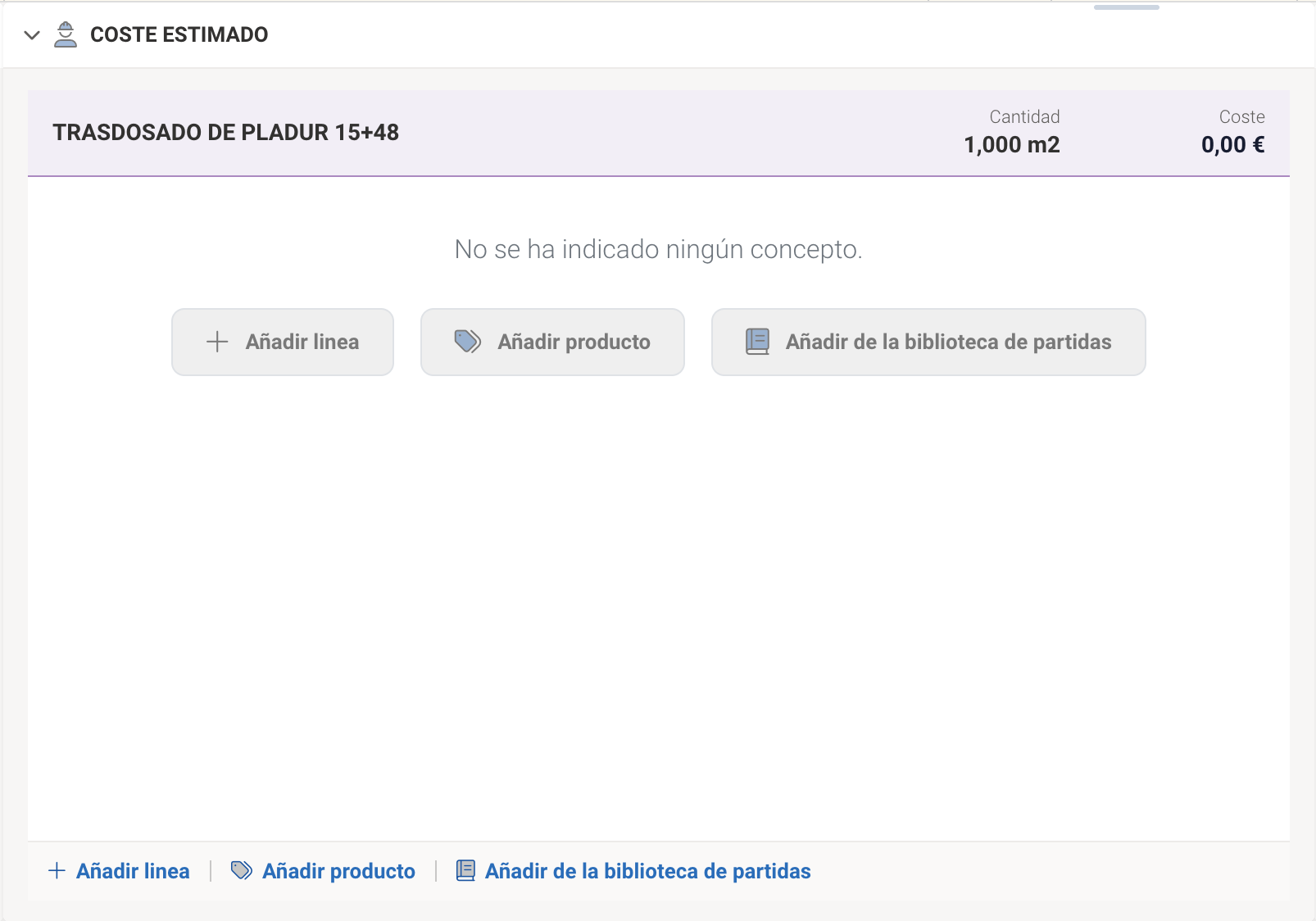Click the blue book icon in footer
Image resolution: width=1316 pixels, height=921 pixels.
(x=465, y=871)
